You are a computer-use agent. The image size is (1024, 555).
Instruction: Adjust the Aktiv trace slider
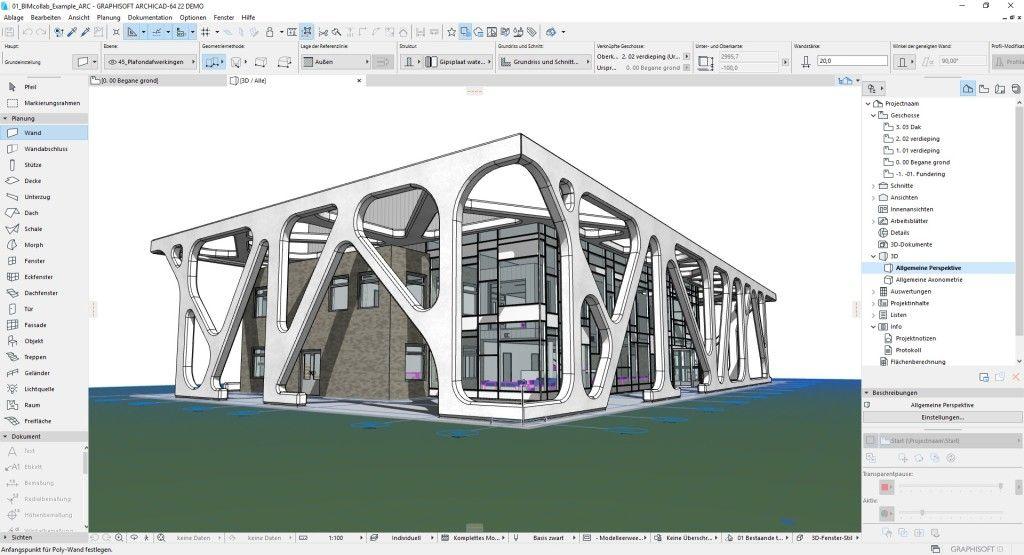[x=950, y=513]
